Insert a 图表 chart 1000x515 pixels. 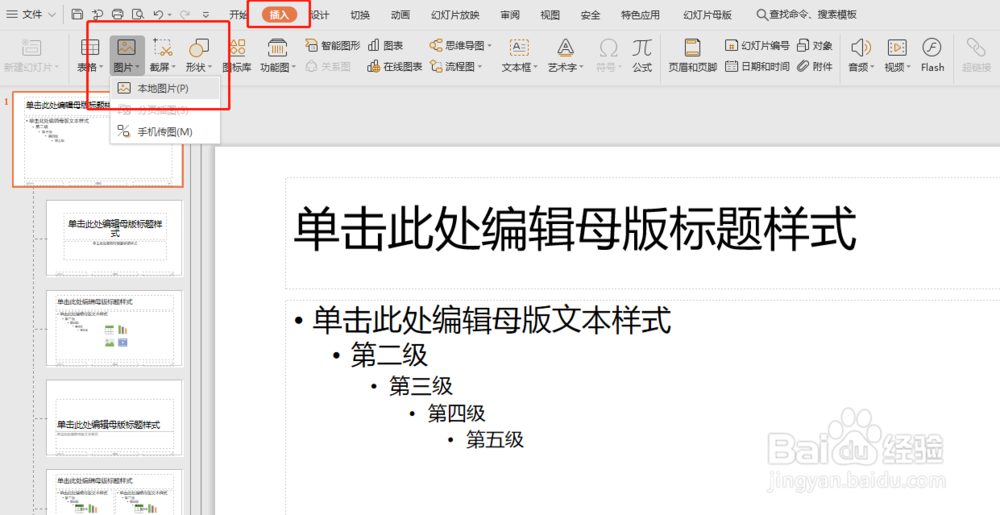pos(386,45)
